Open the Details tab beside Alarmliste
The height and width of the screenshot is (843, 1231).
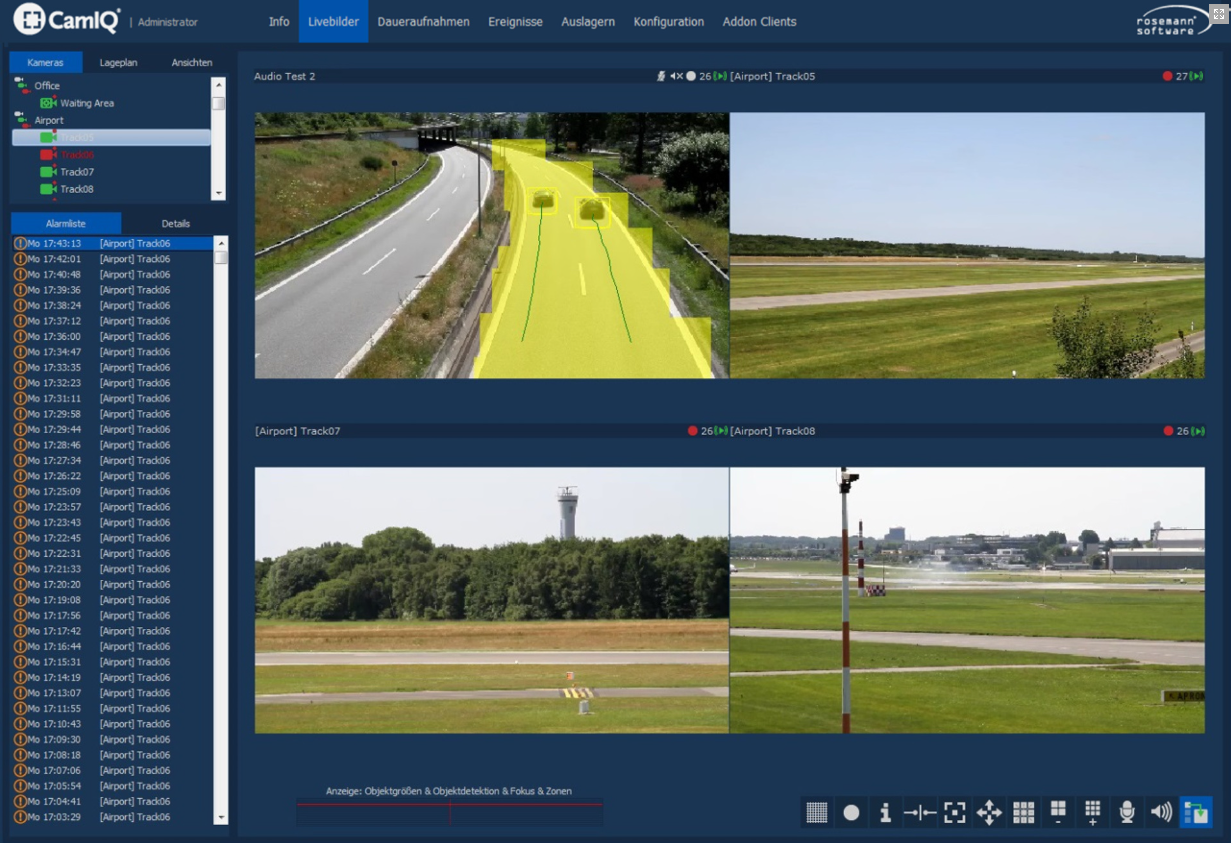176,223
